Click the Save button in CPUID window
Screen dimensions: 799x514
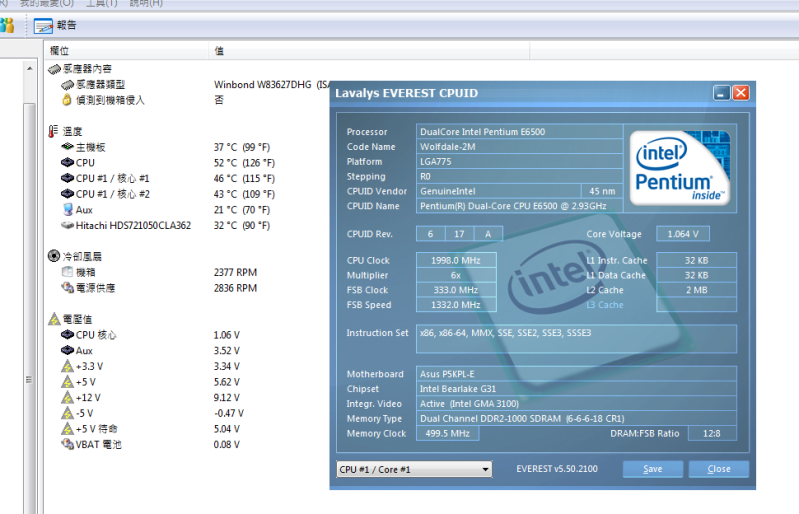[x=653, y=469]
